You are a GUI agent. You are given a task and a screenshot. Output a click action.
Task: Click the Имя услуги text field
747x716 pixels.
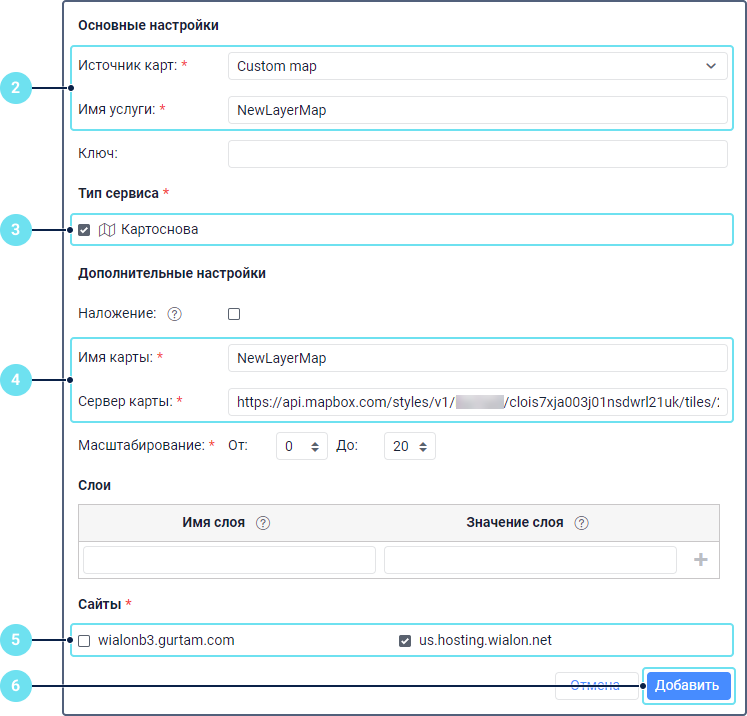pyautogui.click(x=477, y=111)
